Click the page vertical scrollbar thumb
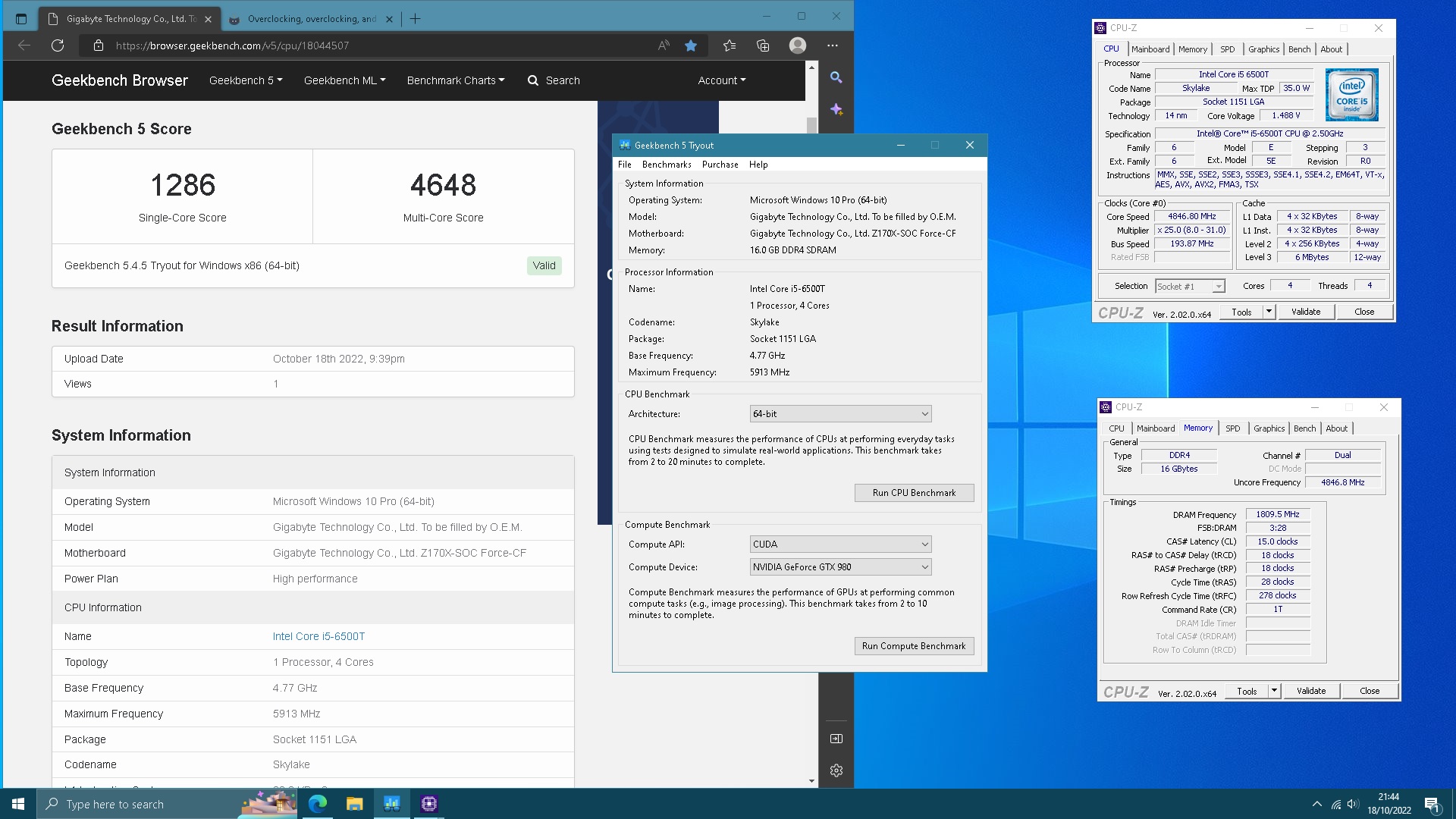 tap(811, 125)
